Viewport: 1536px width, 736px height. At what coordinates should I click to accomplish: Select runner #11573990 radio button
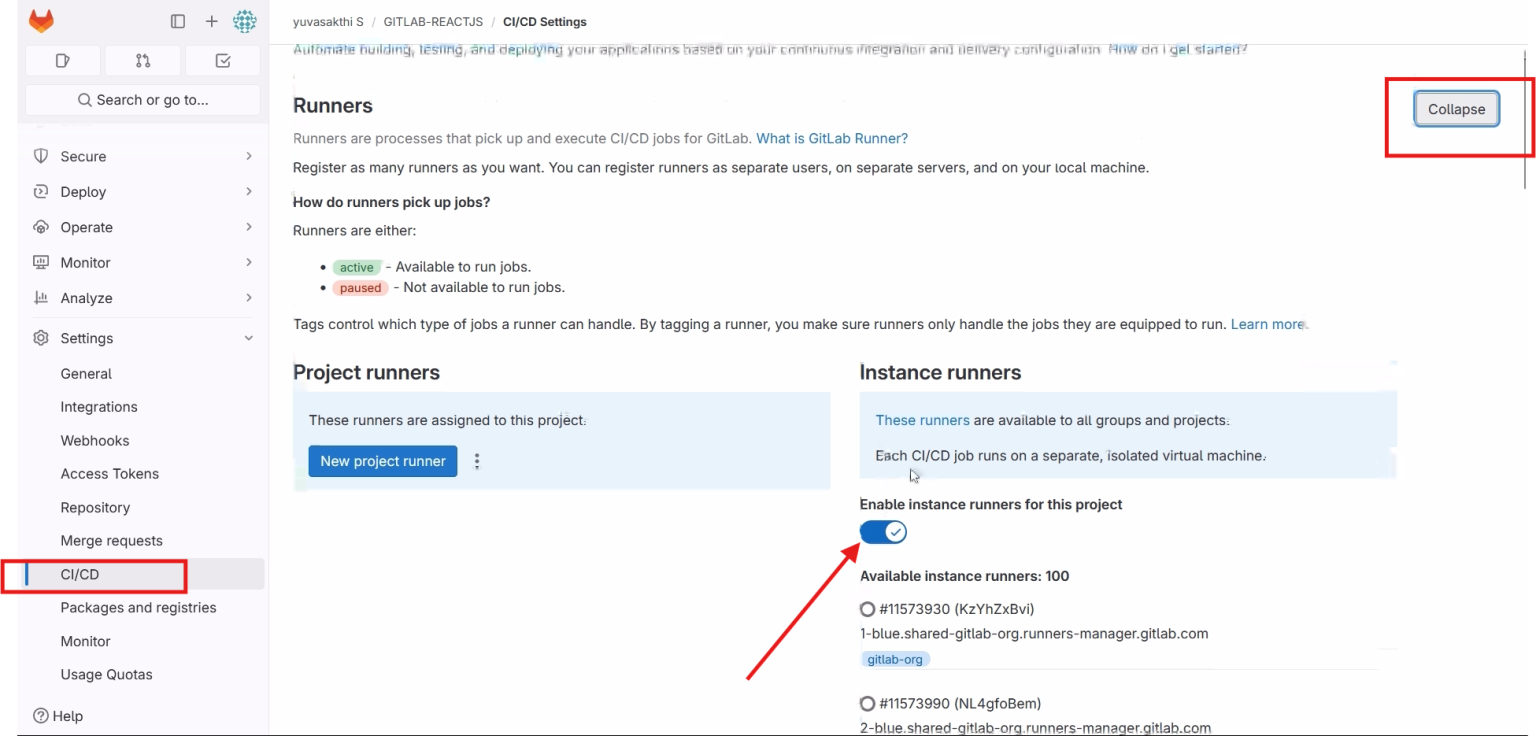click(866, 703)
